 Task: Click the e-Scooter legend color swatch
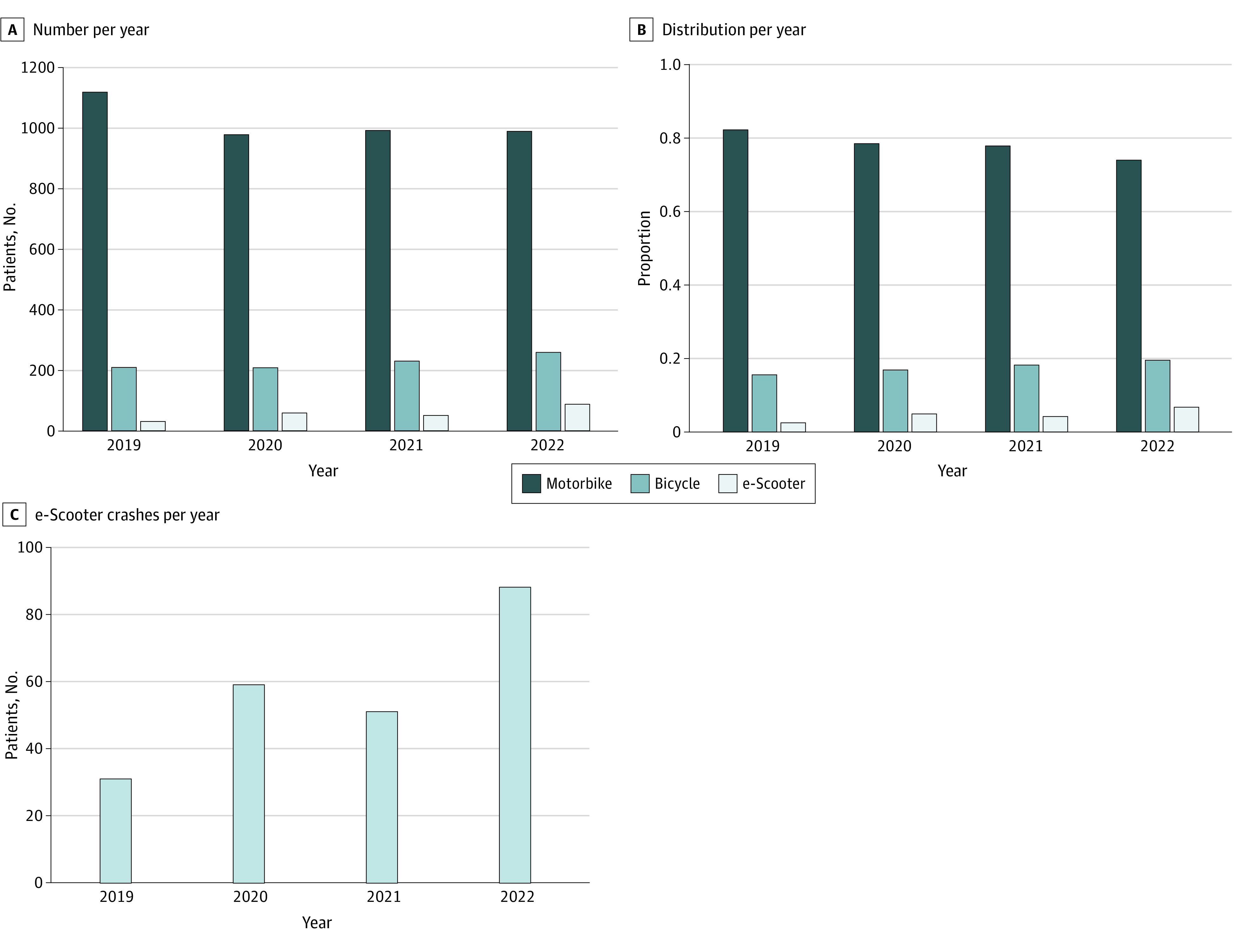(x=728, y=484)
